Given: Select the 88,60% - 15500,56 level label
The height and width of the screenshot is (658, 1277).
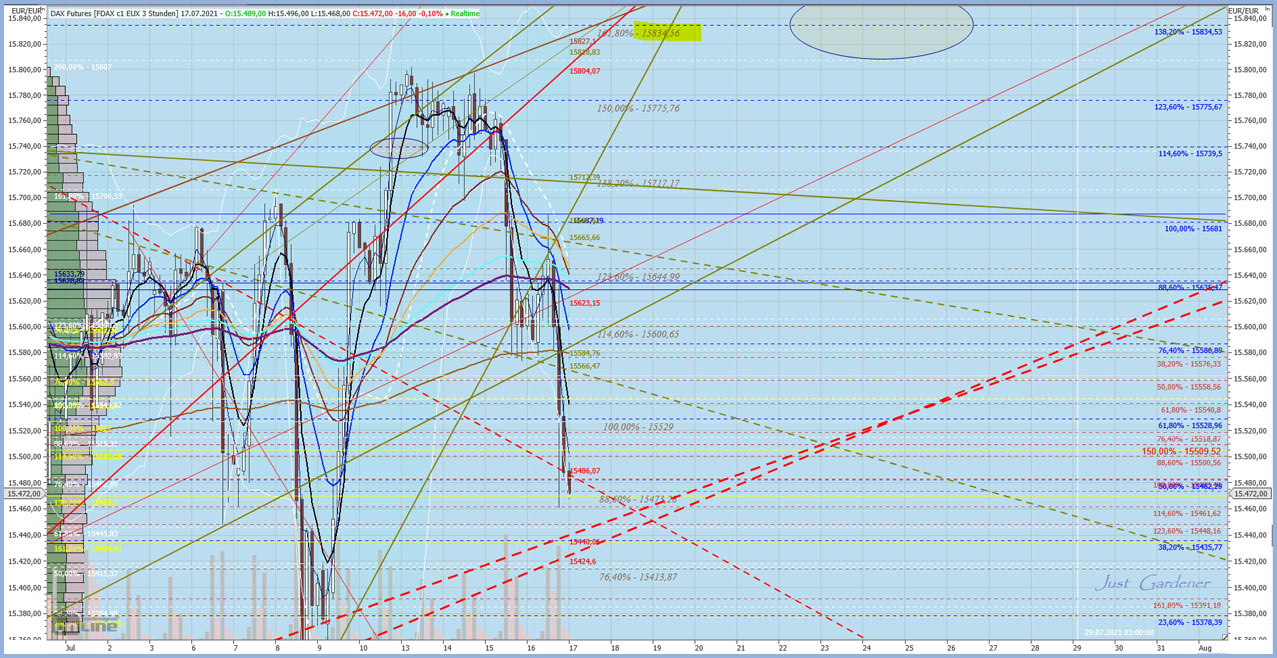Looking at the screenshot, I should pos(1190,463).
